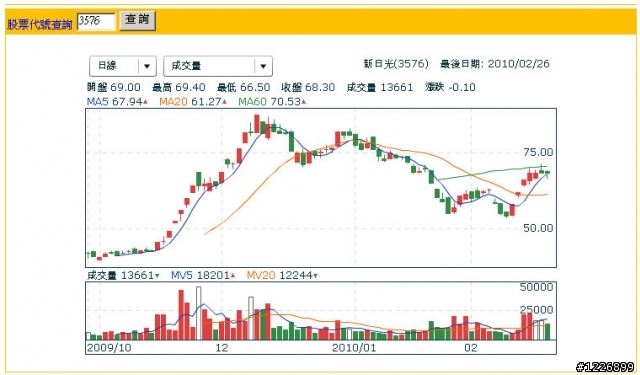Image resolution: width=640 pixels, height=375 pixels.
Task: Click the 02 month axis marker
Action: [471, 348]
